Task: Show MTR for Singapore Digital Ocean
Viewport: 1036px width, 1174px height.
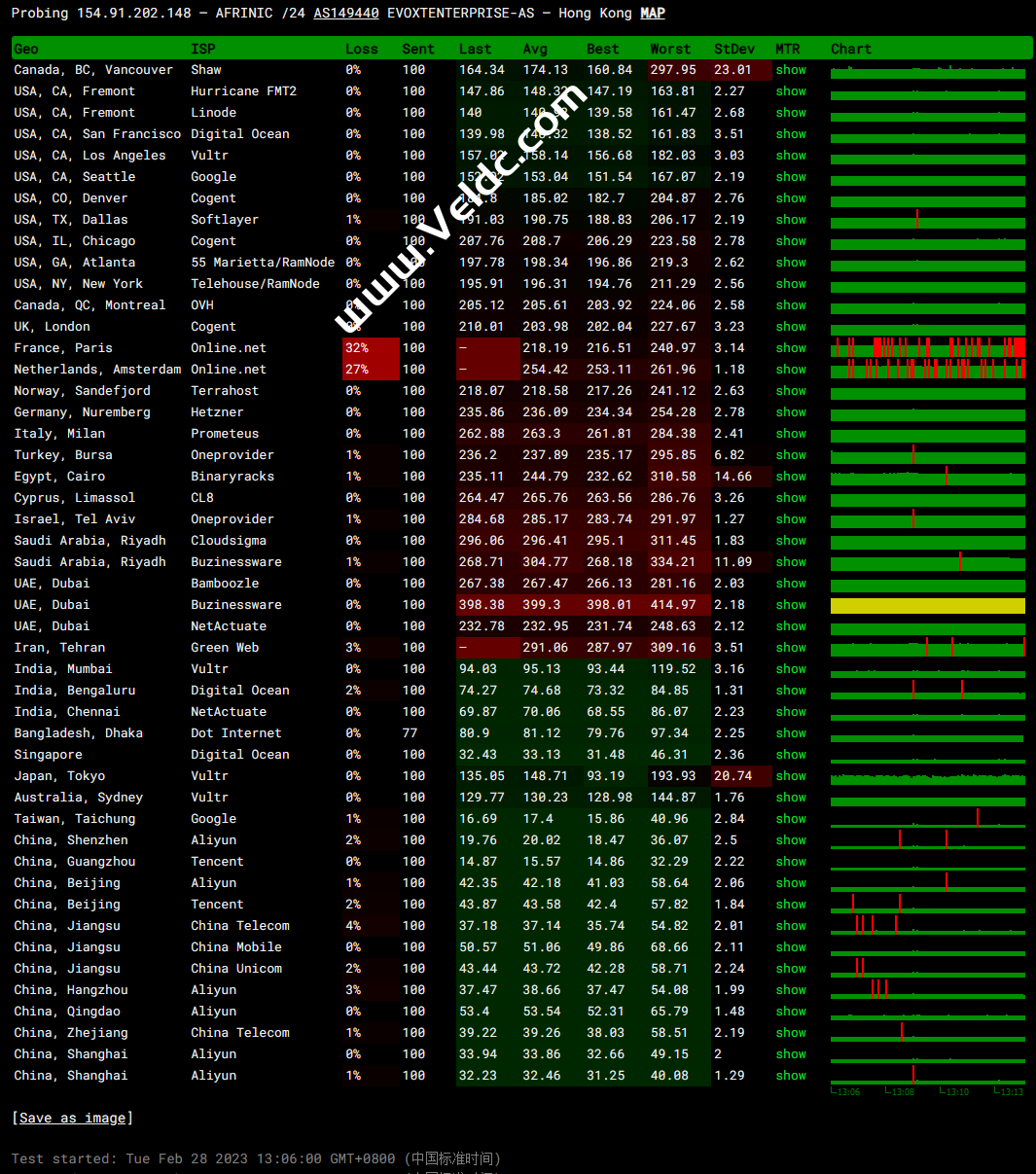Action: click(x=791, y=755)
